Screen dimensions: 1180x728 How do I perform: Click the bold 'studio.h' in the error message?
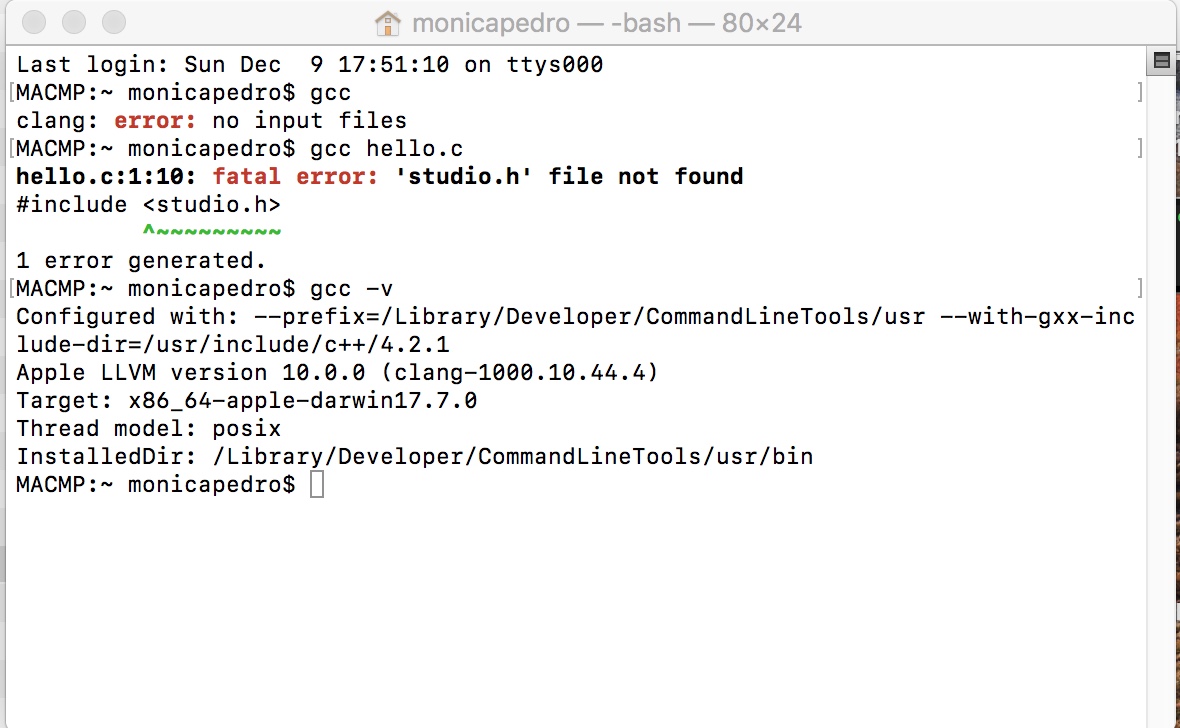464,176
